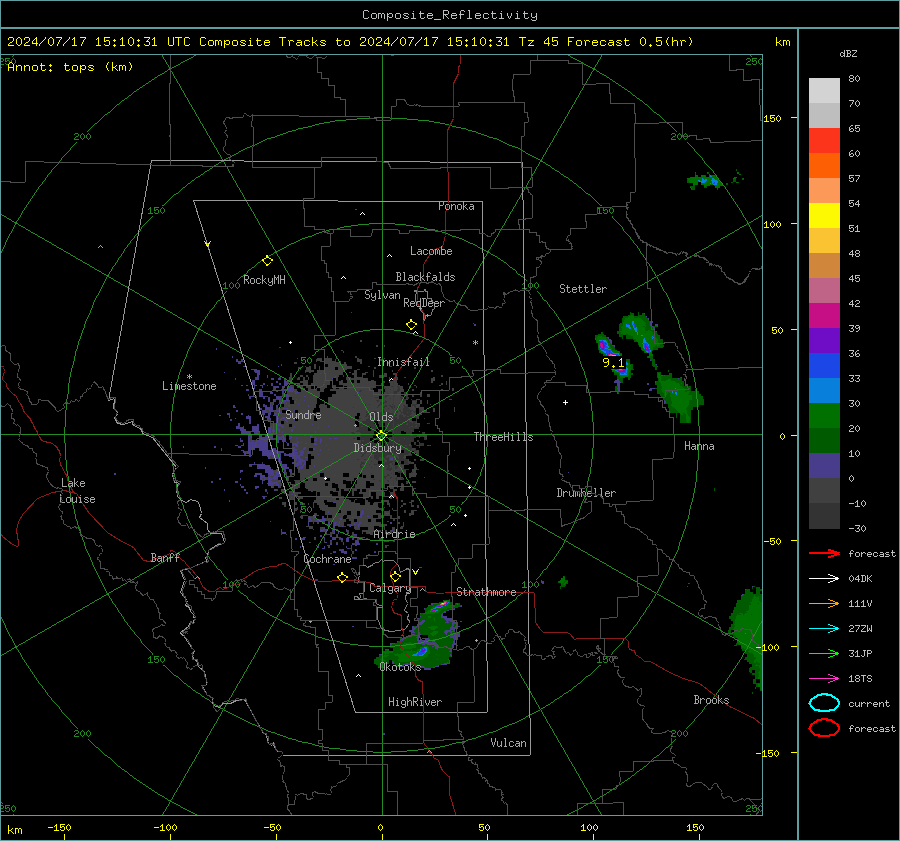
Task: Select the cyan 'current' ellipse symbol
Action: tap(824, 703)
